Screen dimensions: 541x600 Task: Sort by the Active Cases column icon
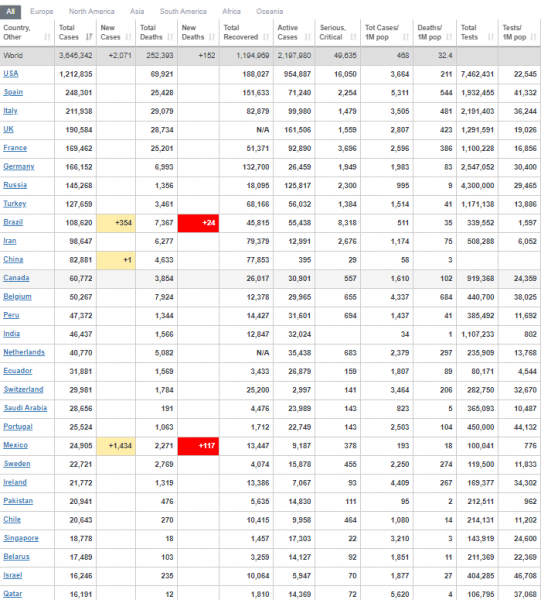point(308,37)
